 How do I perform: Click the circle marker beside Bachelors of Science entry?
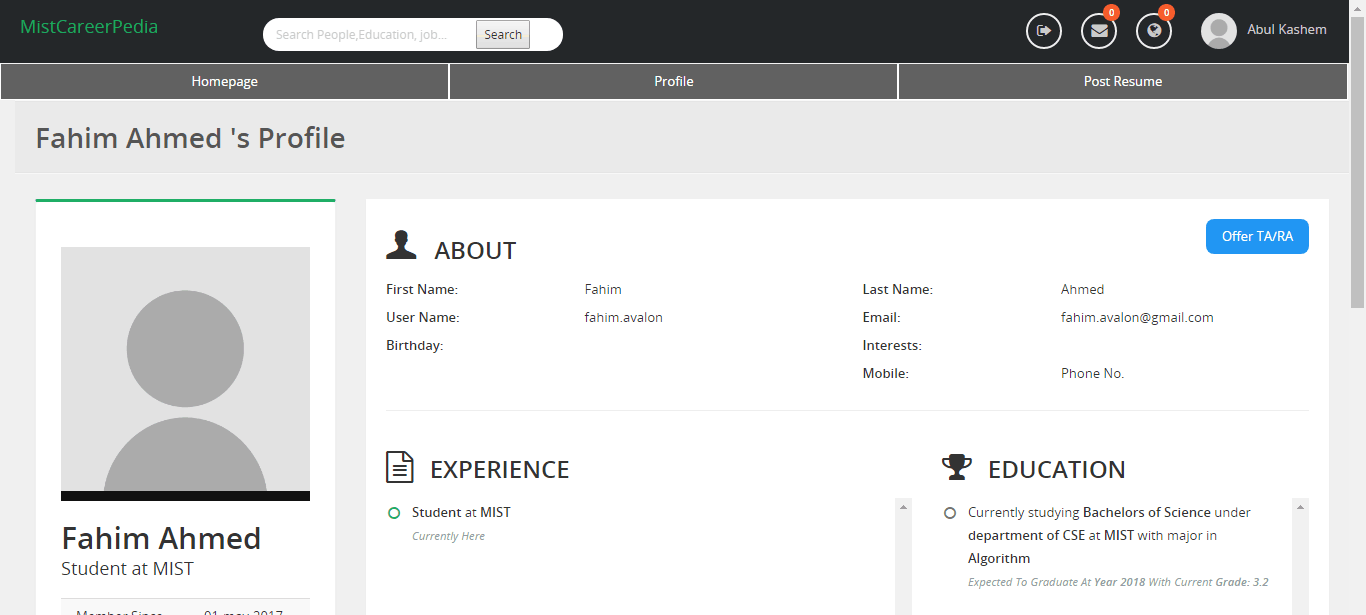coord(949,512)
